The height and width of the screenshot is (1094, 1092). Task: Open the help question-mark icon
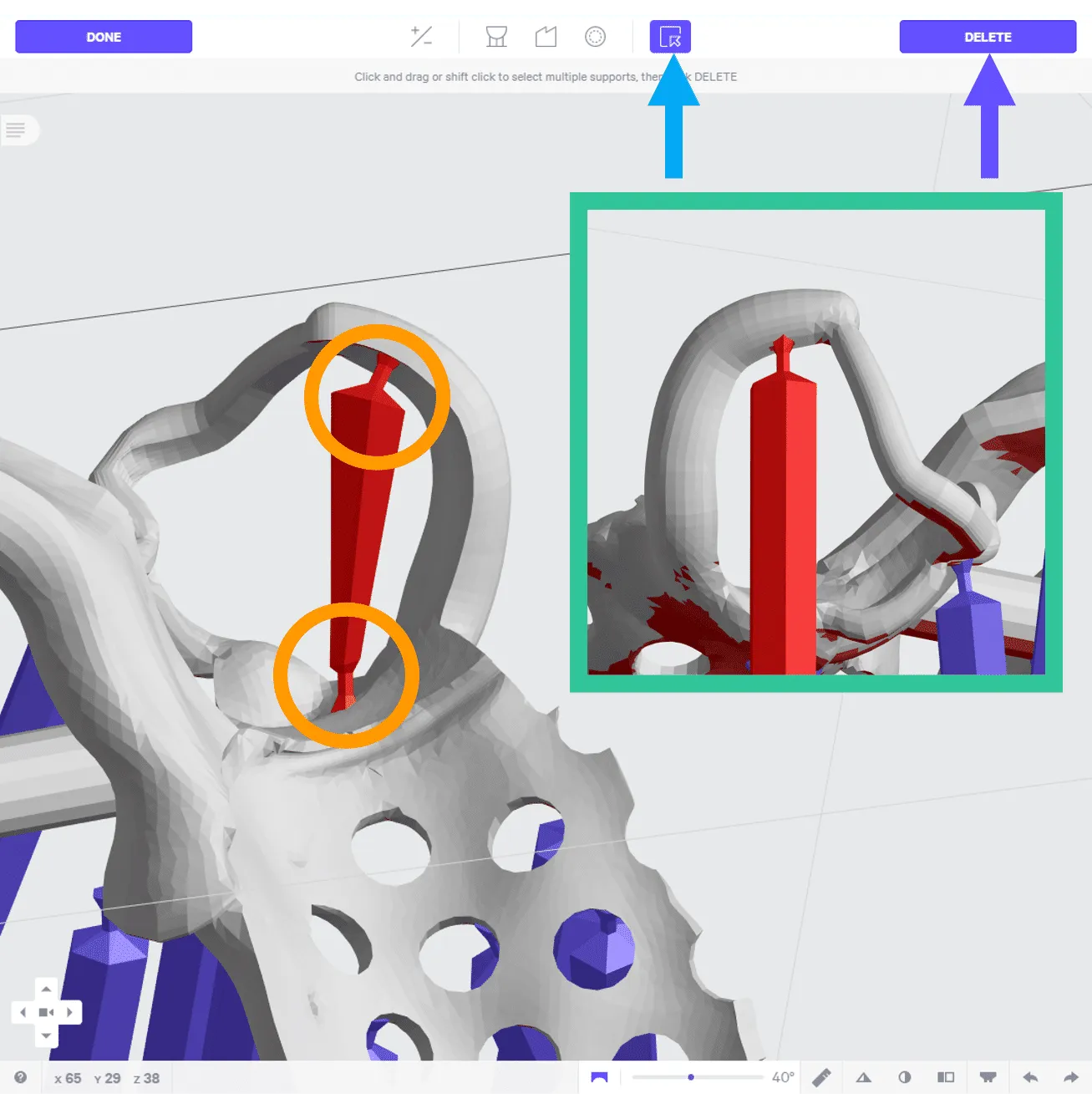coord(21,1077)
